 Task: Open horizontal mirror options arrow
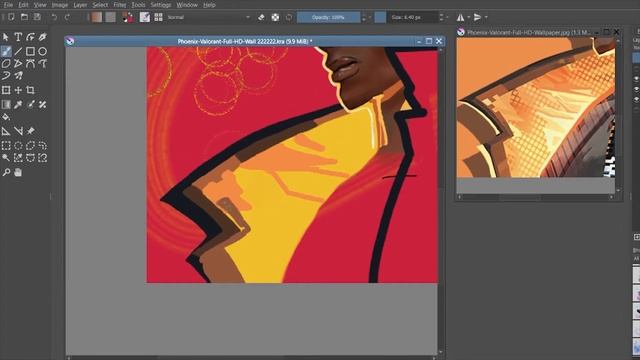(469, 17)
